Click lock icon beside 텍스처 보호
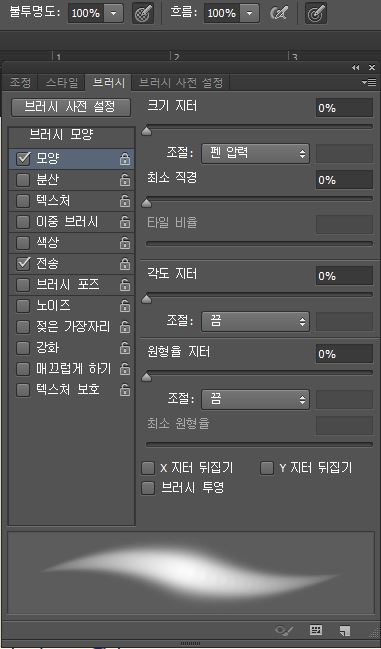The height and width of the screenshot is (649, 381). (125, 390)
